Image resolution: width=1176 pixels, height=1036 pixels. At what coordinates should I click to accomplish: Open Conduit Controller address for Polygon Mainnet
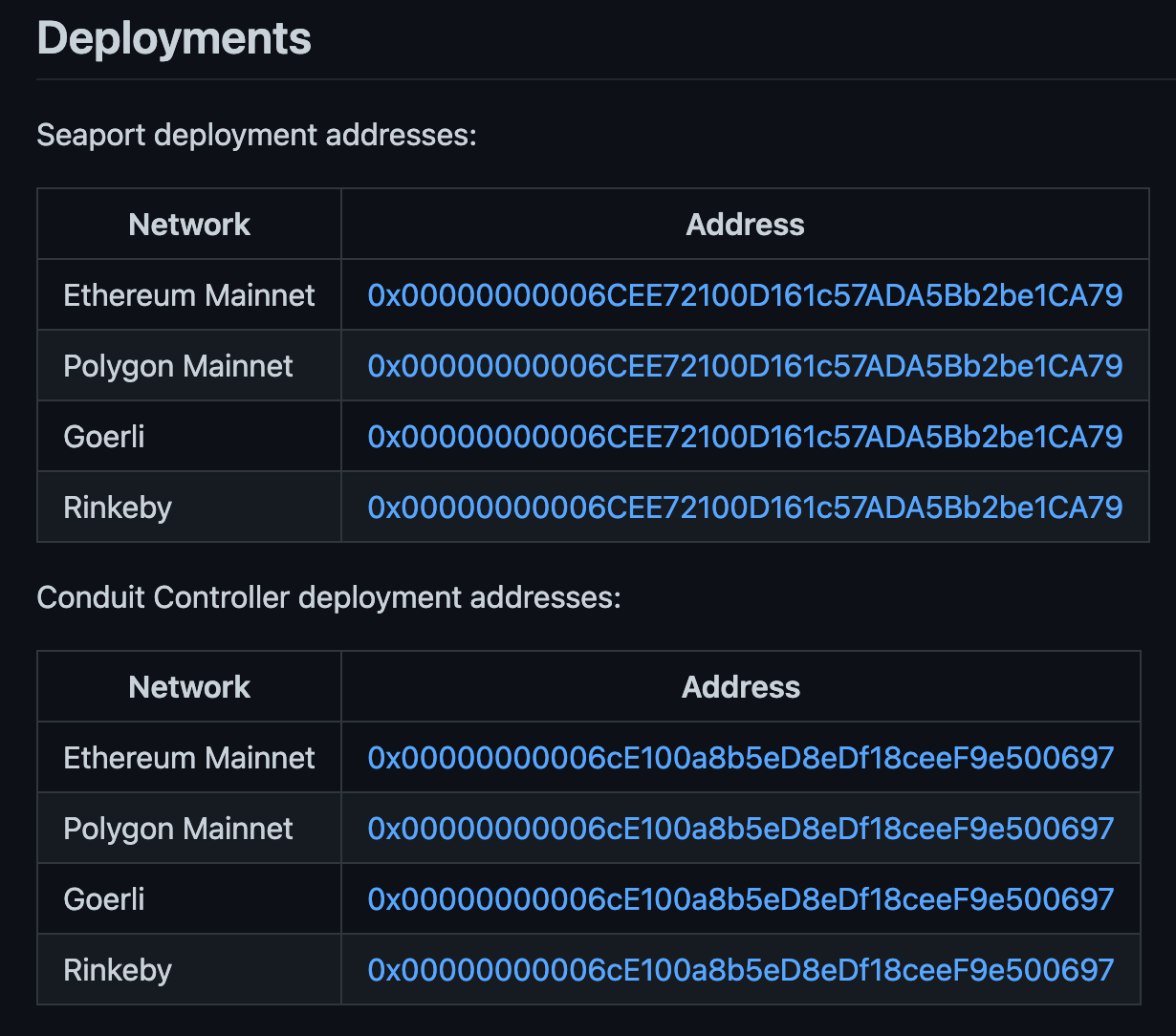pyautogui.click(x=741, y=829)
